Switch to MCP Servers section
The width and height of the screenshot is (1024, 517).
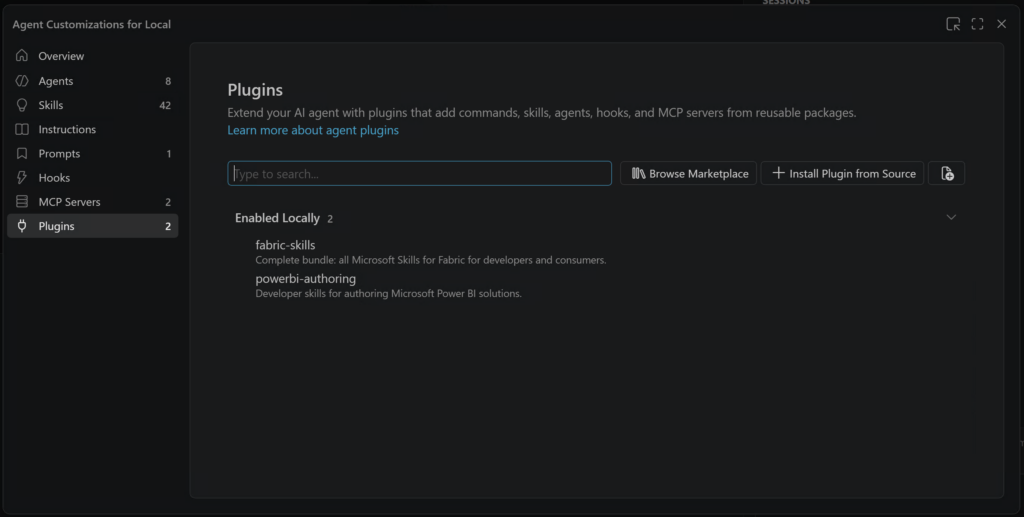93,202
